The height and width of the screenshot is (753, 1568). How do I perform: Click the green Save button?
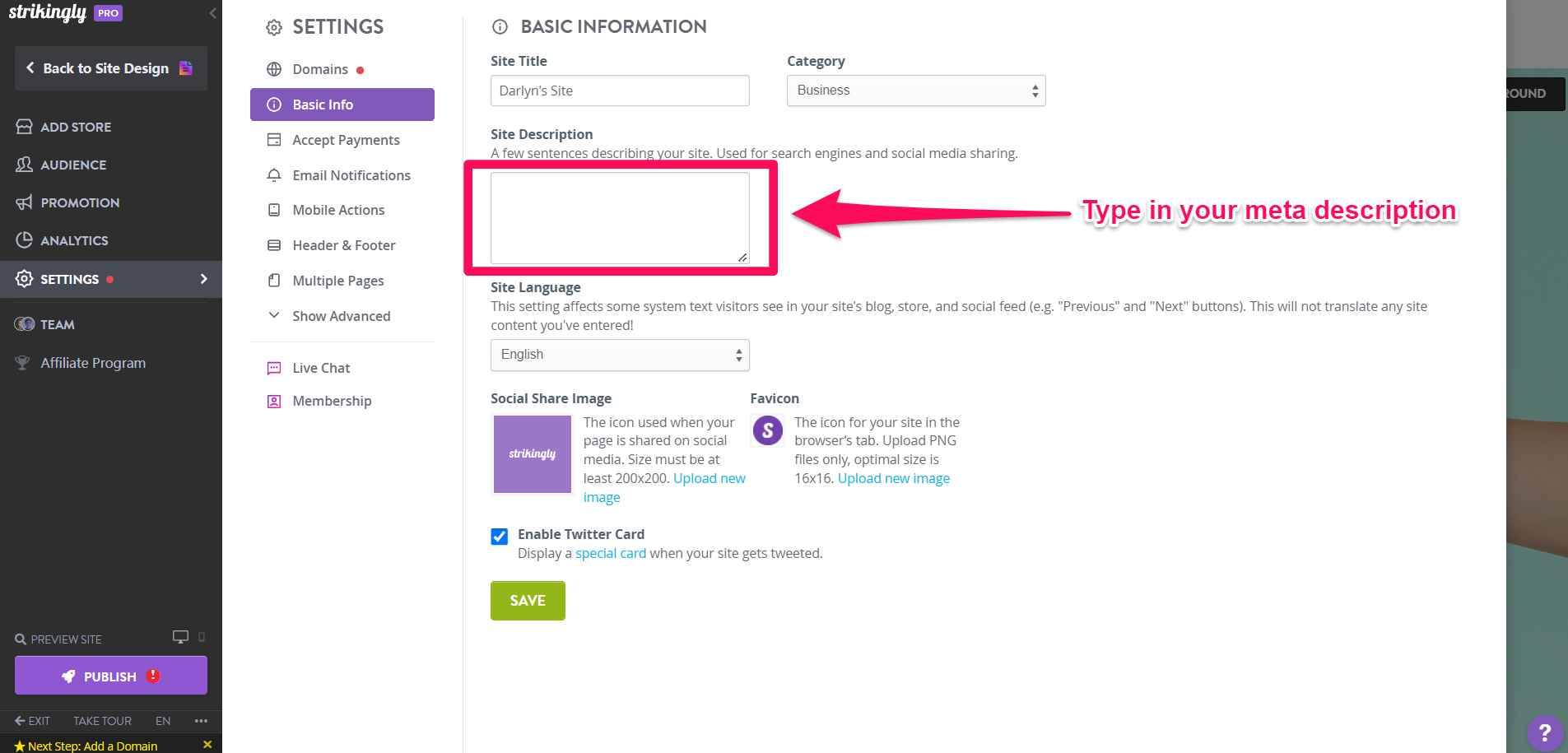click(x=528, y=601)
